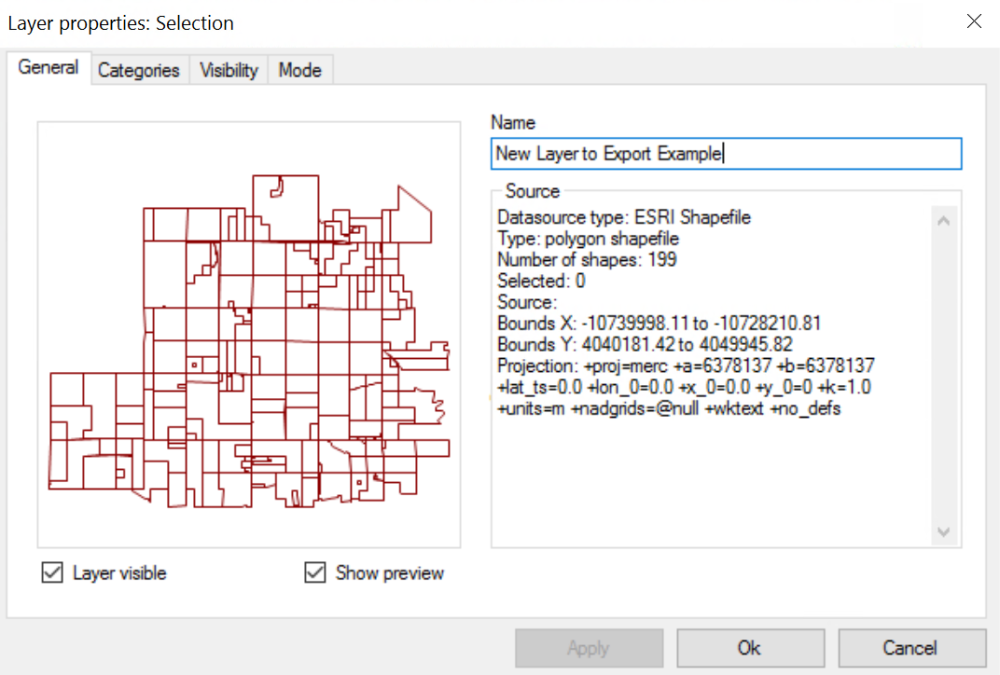Toggle the Layer visible checkbox
The image size is (1000, 675).
click(x=52, y=572)
